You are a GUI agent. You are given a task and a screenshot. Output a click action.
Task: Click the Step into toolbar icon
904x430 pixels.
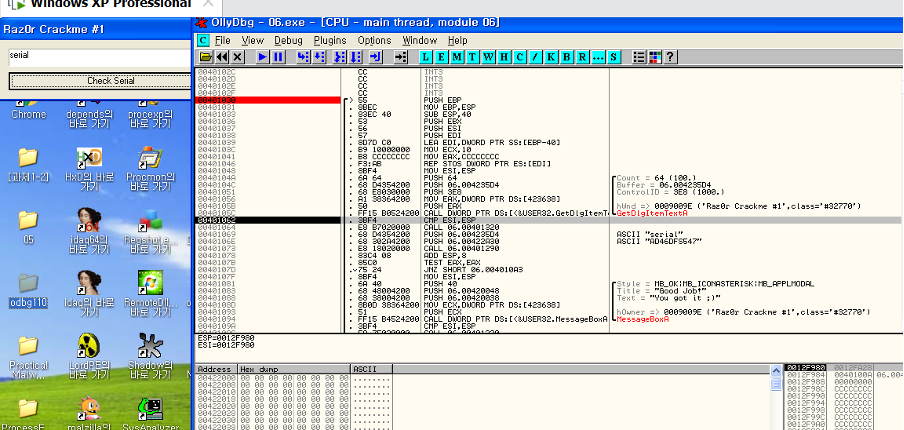point(303,57)
